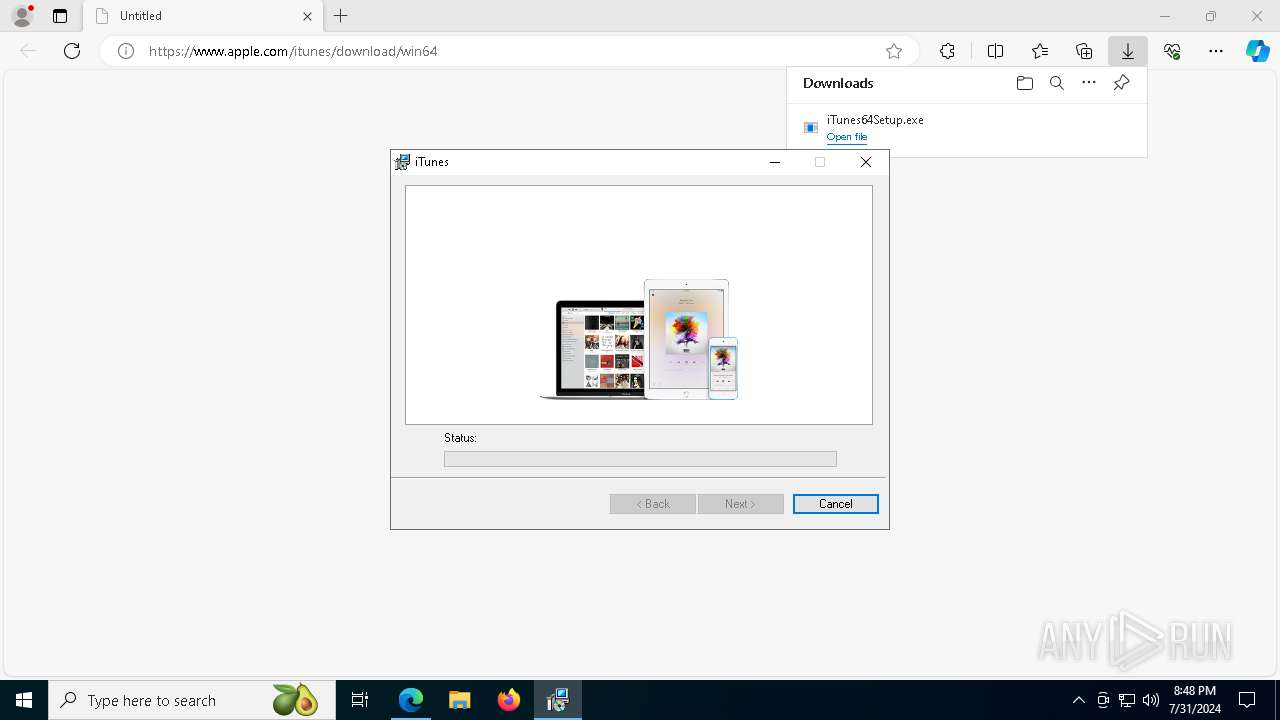Open Browser essentials heart icon

click(x=1172, y=51)
